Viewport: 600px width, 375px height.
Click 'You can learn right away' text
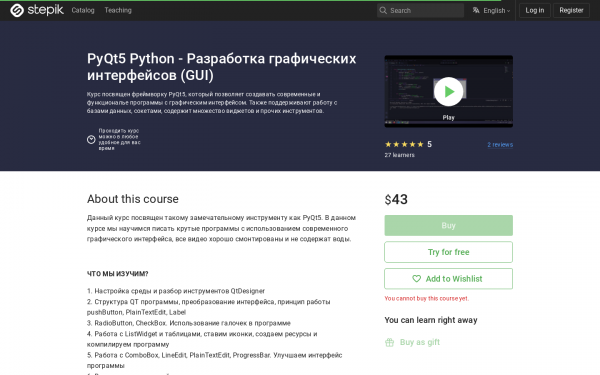(x=431, y=320)
